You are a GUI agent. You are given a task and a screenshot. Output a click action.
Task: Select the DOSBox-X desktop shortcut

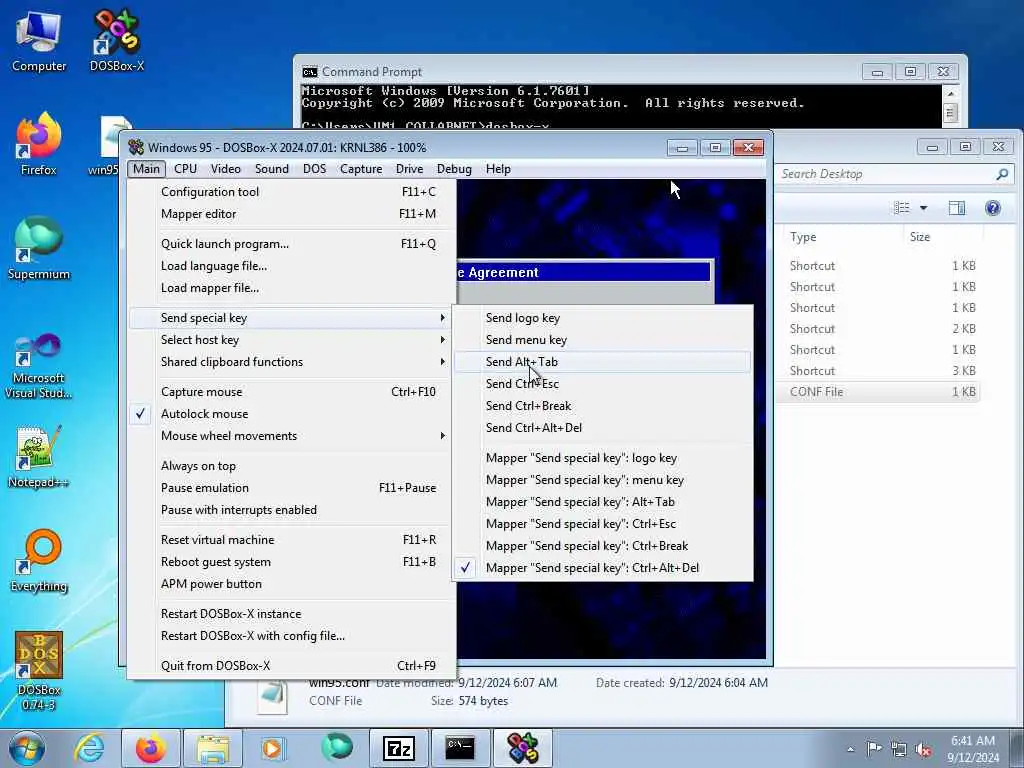click(x=117, y=40)
